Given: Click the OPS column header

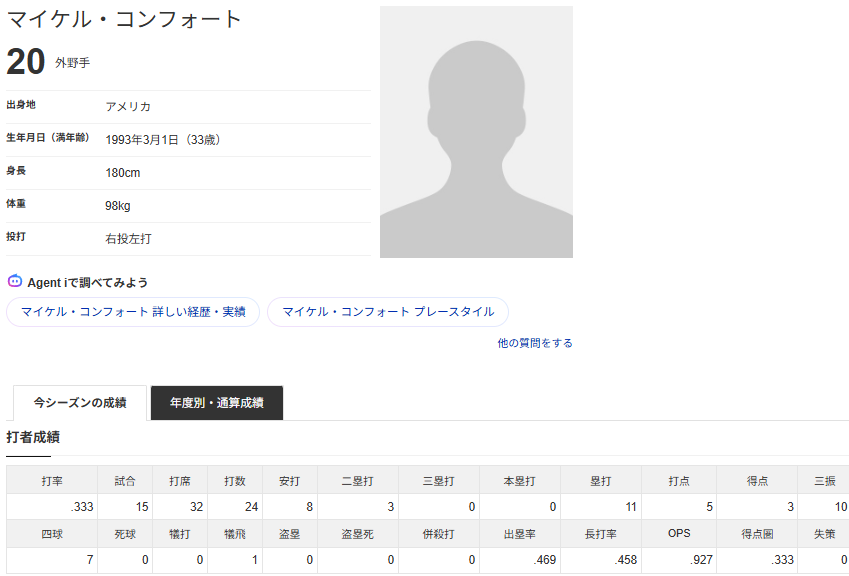Looking at the screenshot, I should tap(679, 533).
